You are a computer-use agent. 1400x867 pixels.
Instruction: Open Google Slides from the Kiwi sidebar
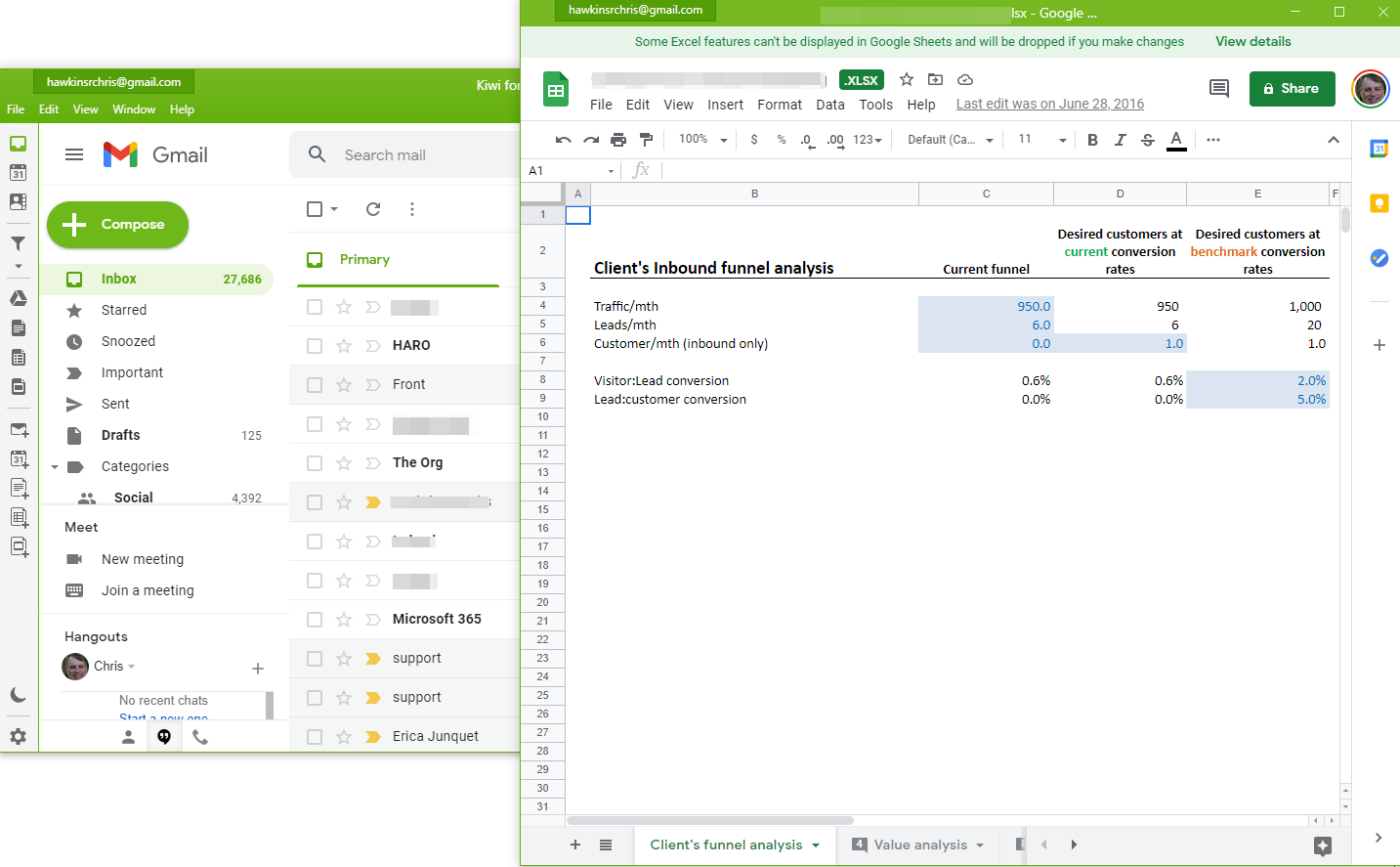[x=18, y=386]
